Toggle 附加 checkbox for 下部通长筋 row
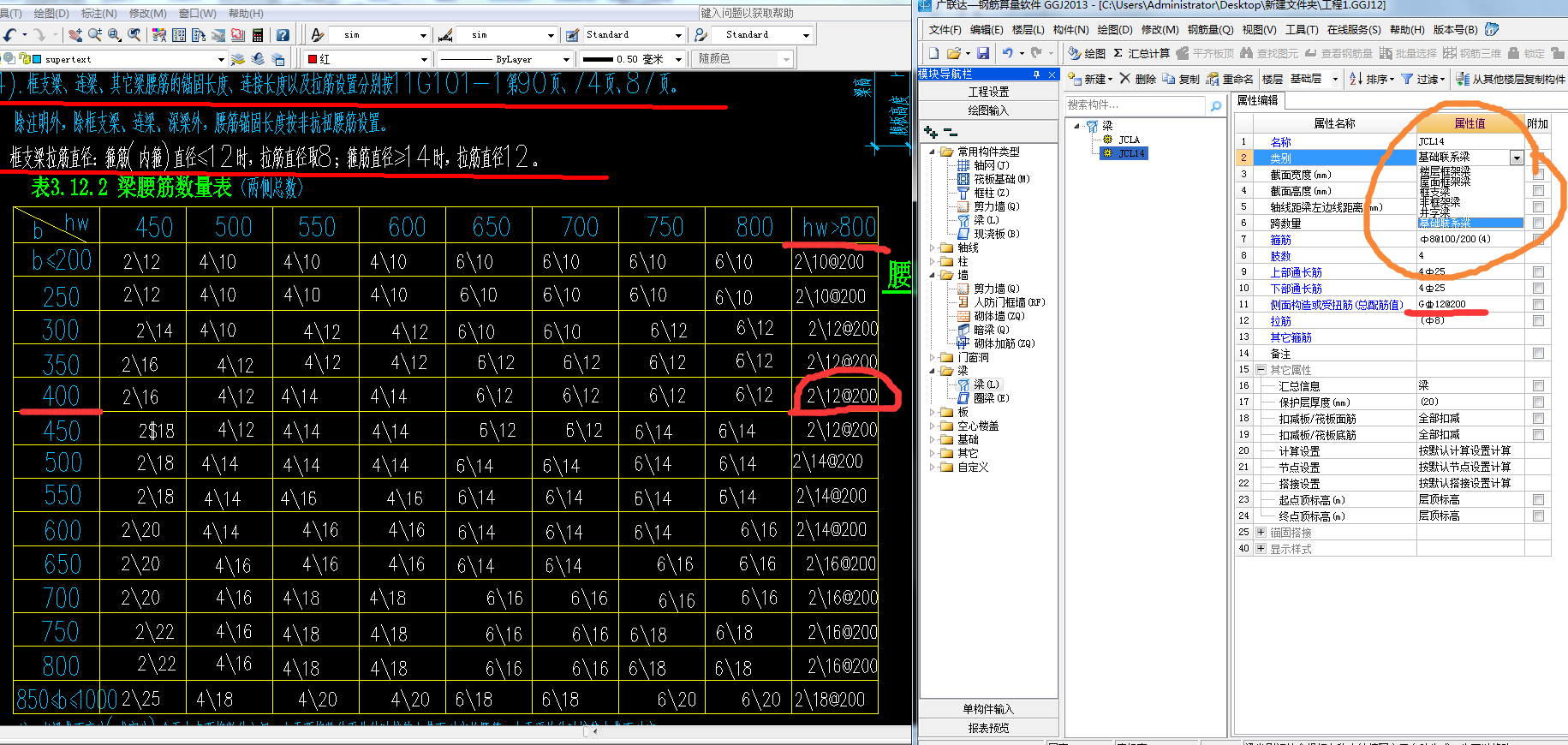 coord(1538,288)
